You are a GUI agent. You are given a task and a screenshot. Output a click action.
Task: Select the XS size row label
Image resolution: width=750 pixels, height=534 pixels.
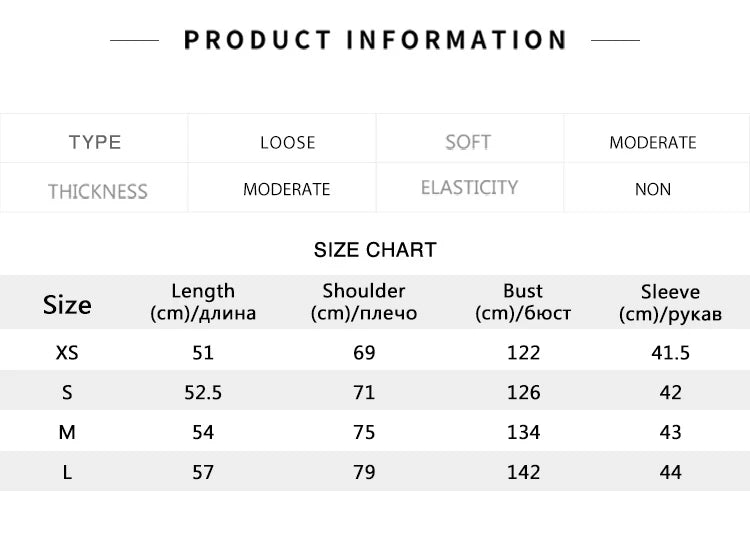coord(67,352)
